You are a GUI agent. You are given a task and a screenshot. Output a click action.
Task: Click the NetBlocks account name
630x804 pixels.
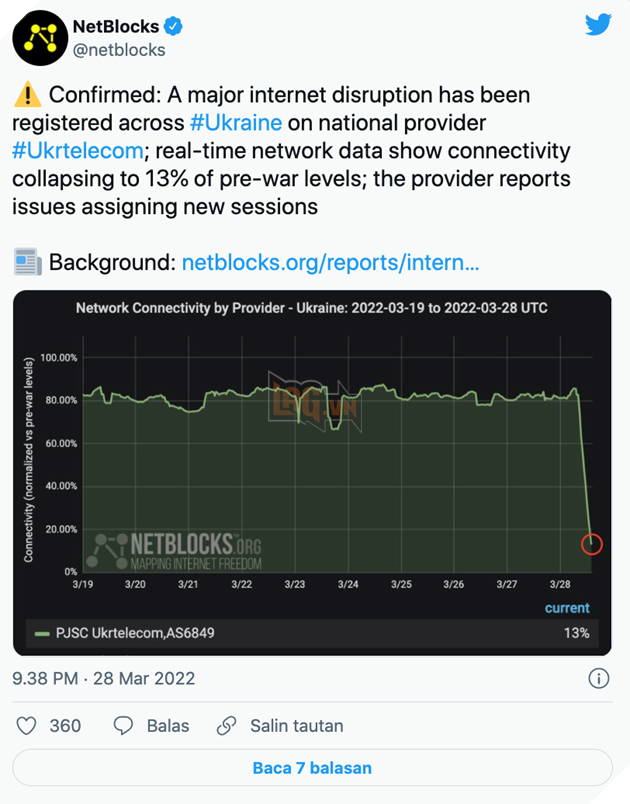pyautogui.click(x=116, y=27)
